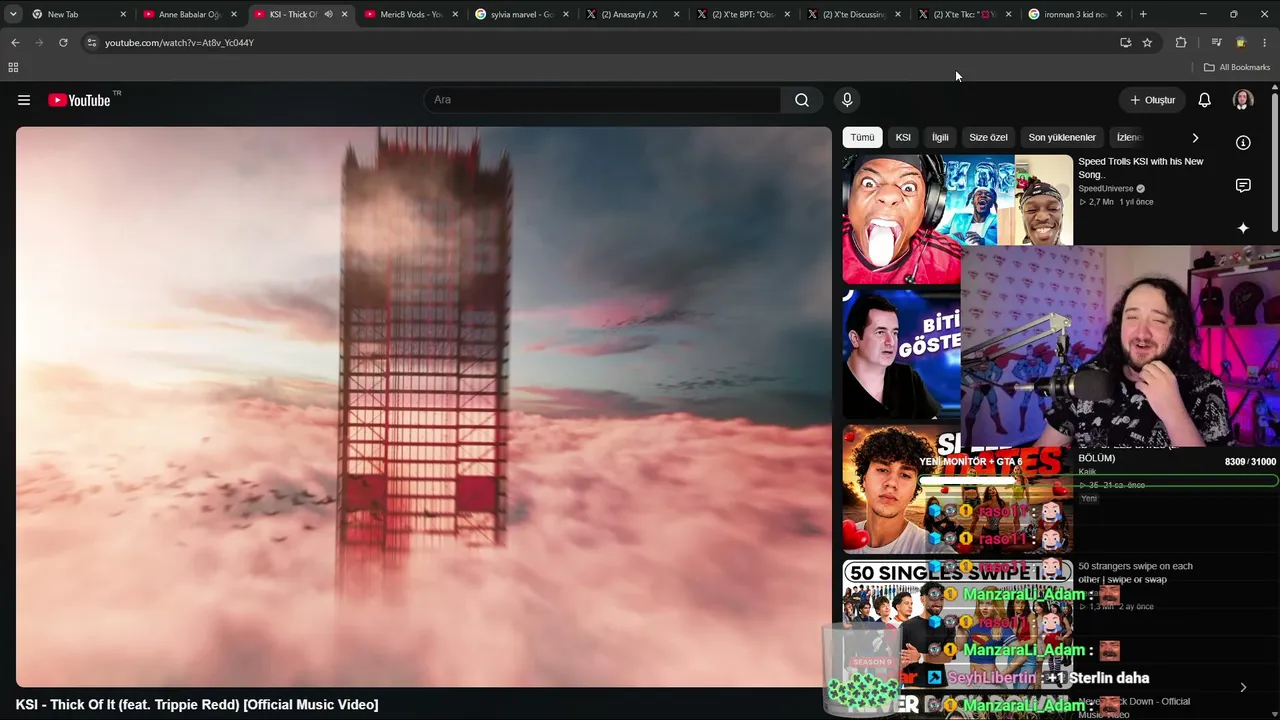Click the KSI Thick Of It video title

197,705
